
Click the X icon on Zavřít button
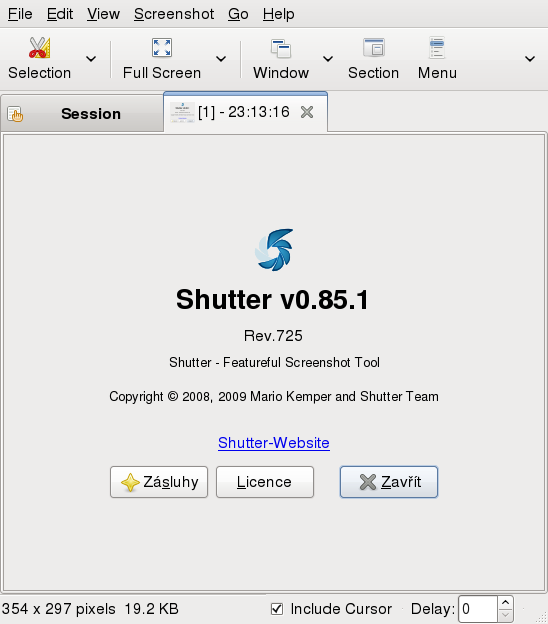click(368, 482)
